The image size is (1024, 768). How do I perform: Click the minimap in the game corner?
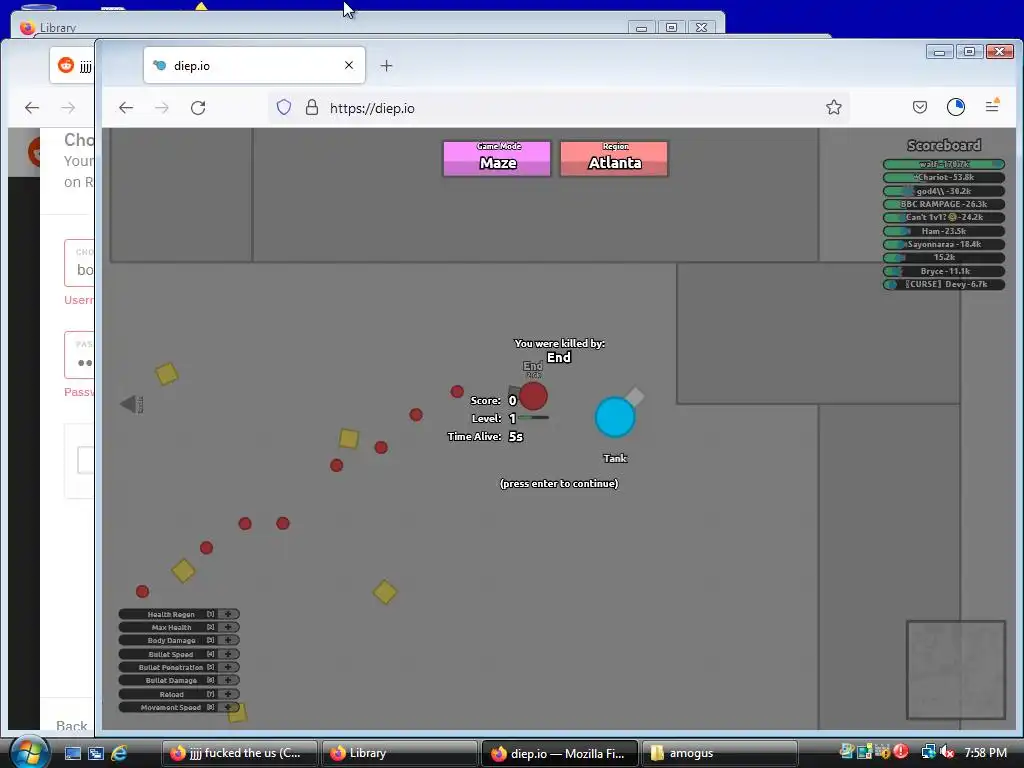coord(955,669)
